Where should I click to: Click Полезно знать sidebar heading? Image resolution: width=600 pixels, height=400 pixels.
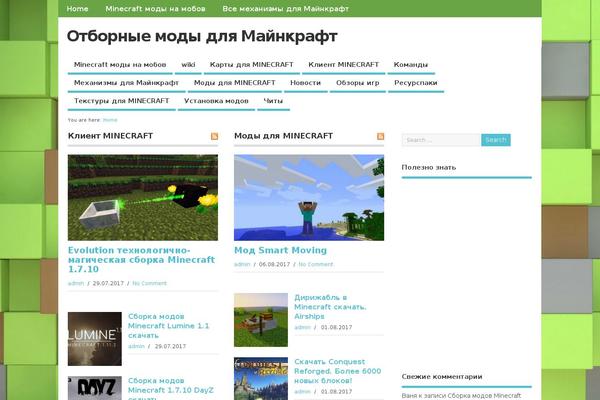coord(429,167)
